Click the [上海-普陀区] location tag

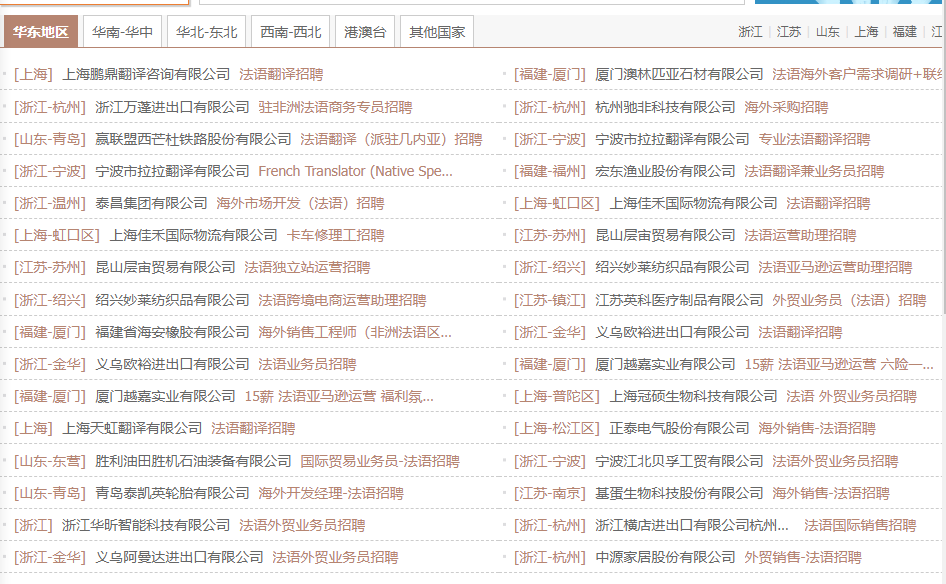tap(557, 397)
